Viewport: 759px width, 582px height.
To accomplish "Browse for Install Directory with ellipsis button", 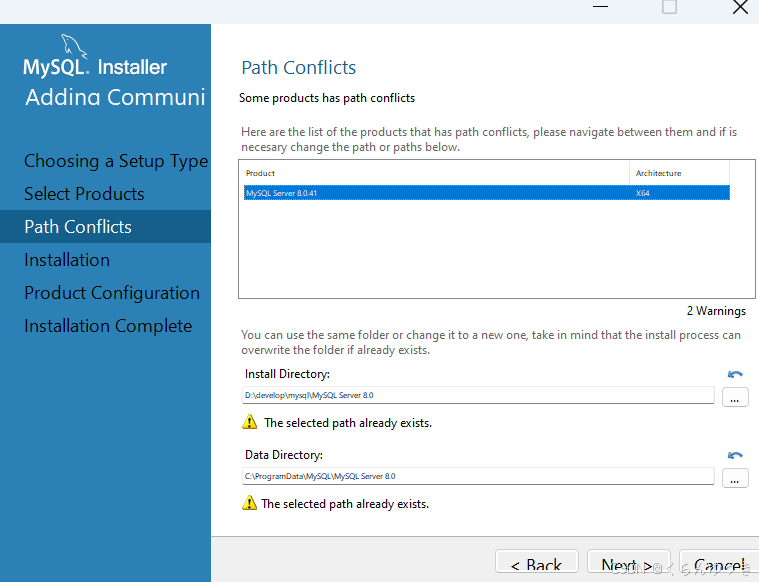I will (x=735, y=398).
